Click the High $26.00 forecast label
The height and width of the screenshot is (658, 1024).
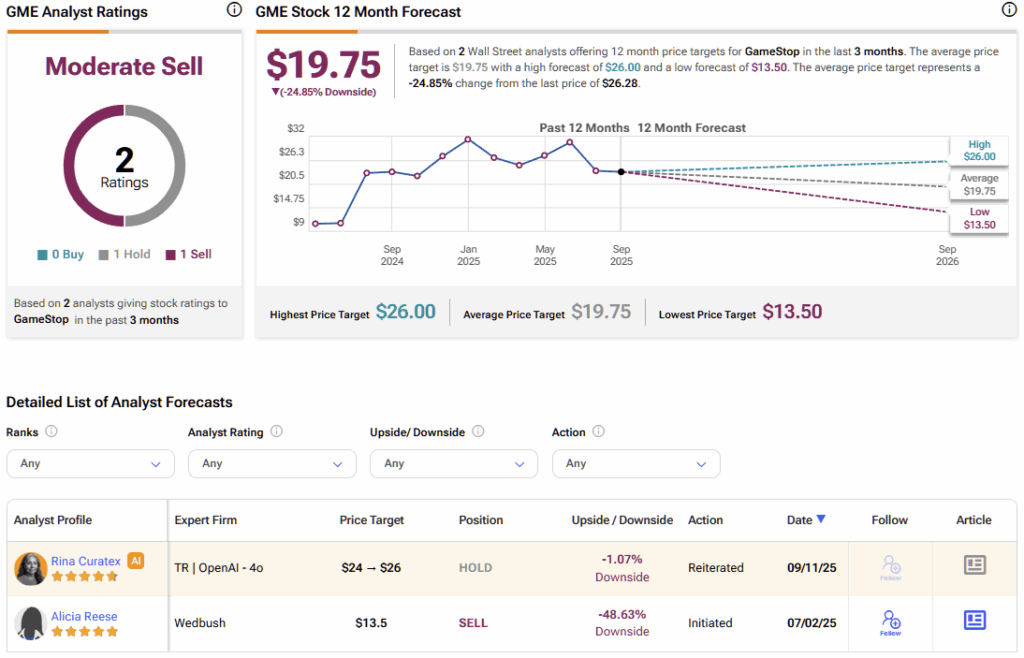979,150
